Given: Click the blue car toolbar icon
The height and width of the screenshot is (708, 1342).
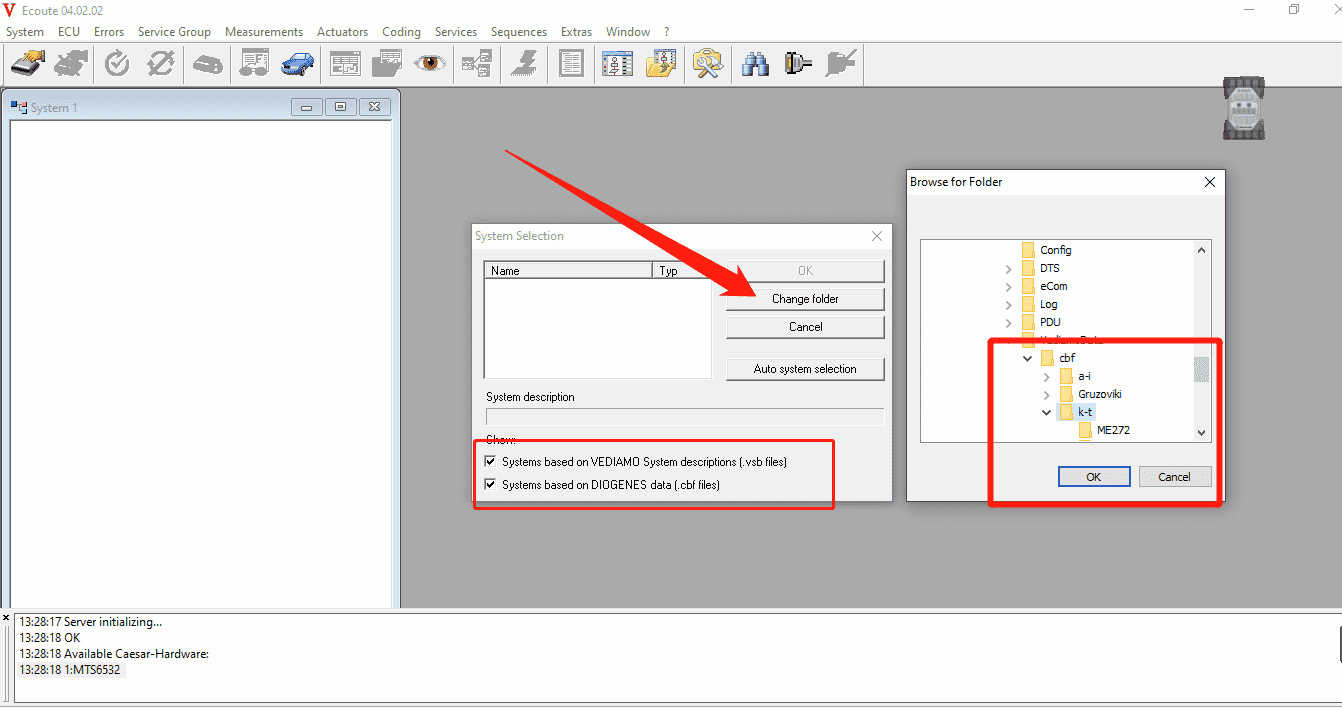Looking at the screenshot, I should pyautogui.click(x=297, y=64).
